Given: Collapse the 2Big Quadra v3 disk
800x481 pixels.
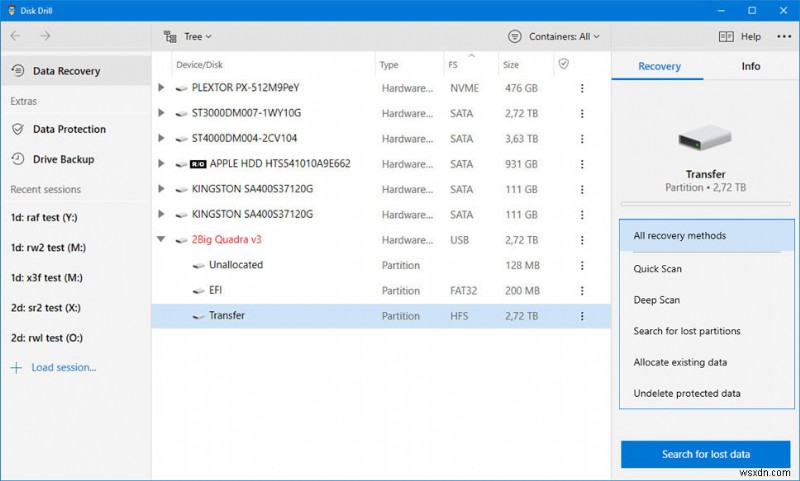Looking at the screenshot, I should 162,240.
